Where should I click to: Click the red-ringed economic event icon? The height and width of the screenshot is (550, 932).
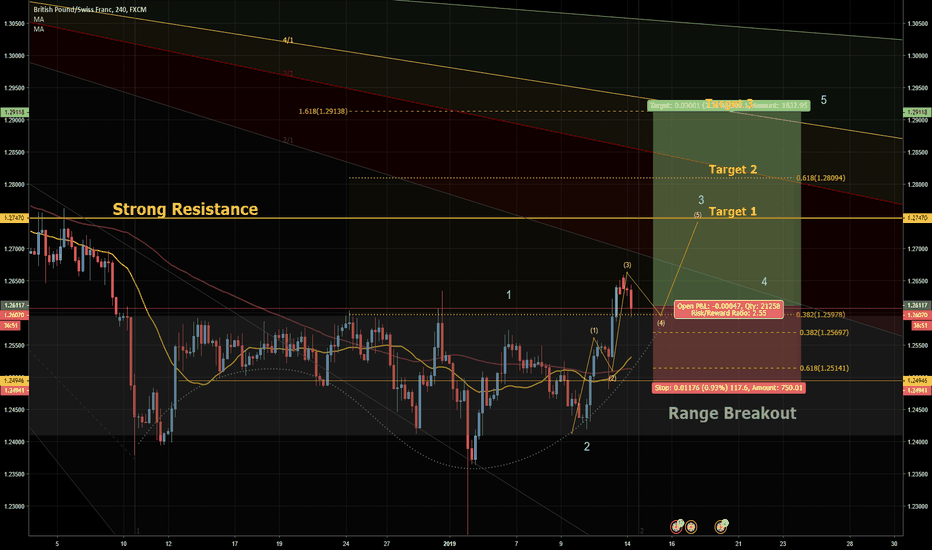click(676, 526)
